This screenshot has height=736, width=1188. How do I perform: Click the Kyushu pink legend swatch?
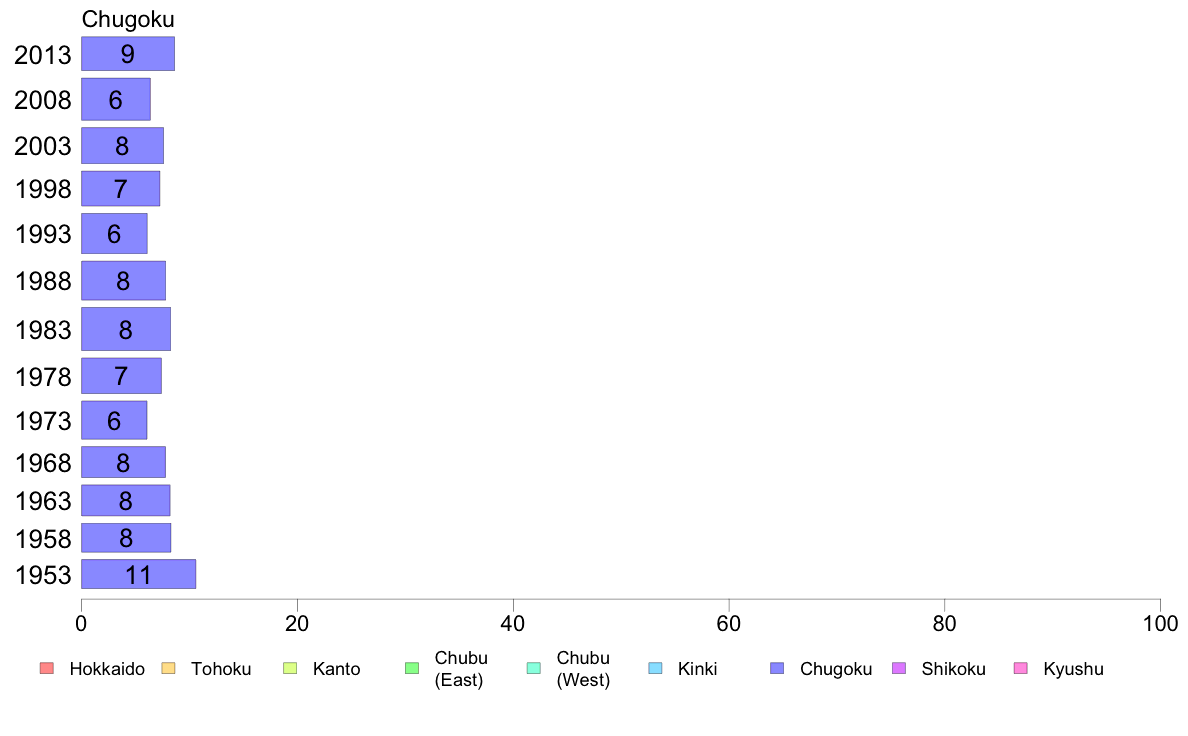[1021, 668]
